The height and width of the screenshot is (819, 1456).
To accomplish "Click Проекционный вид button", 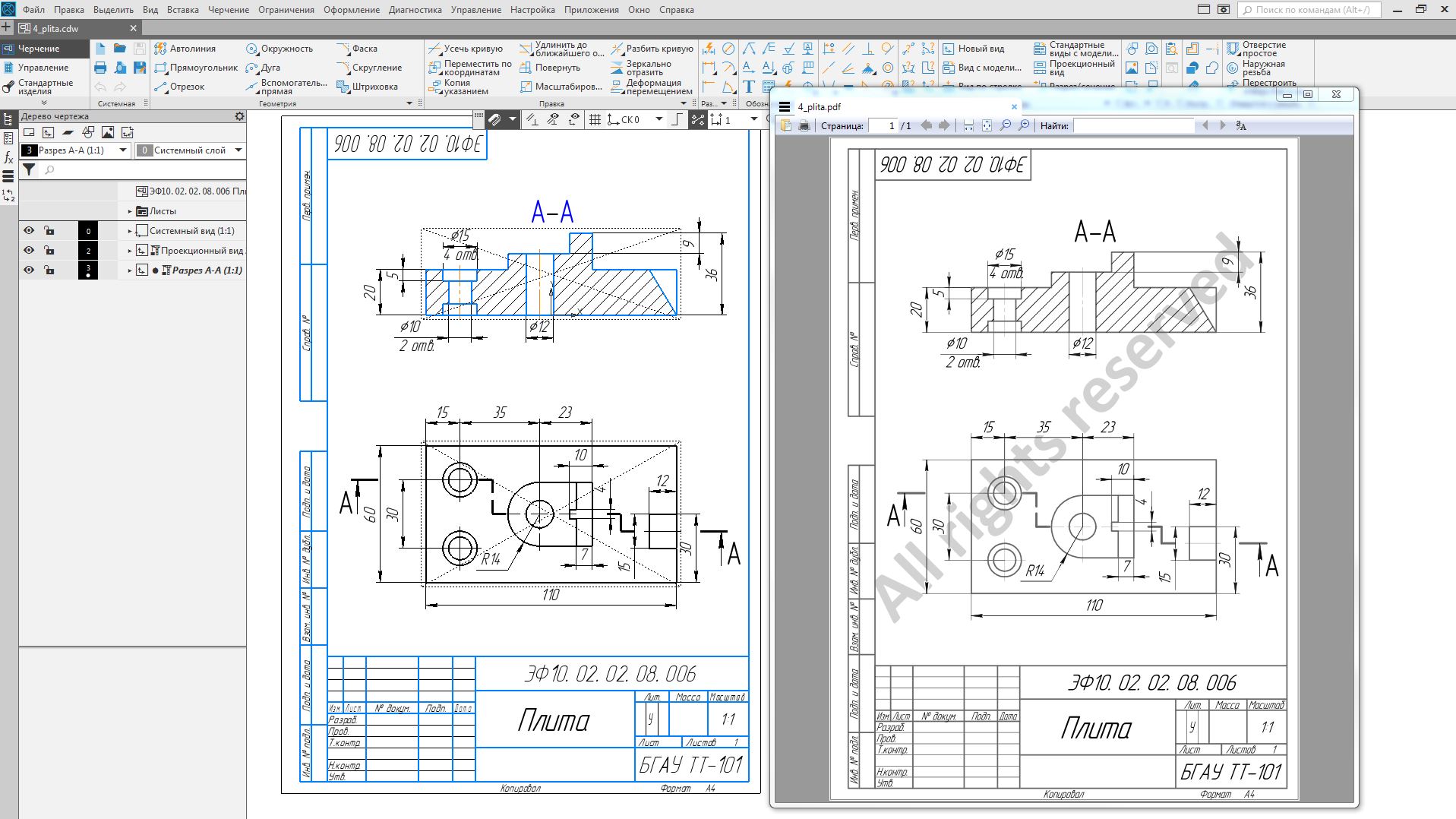I will (1075, 68).
